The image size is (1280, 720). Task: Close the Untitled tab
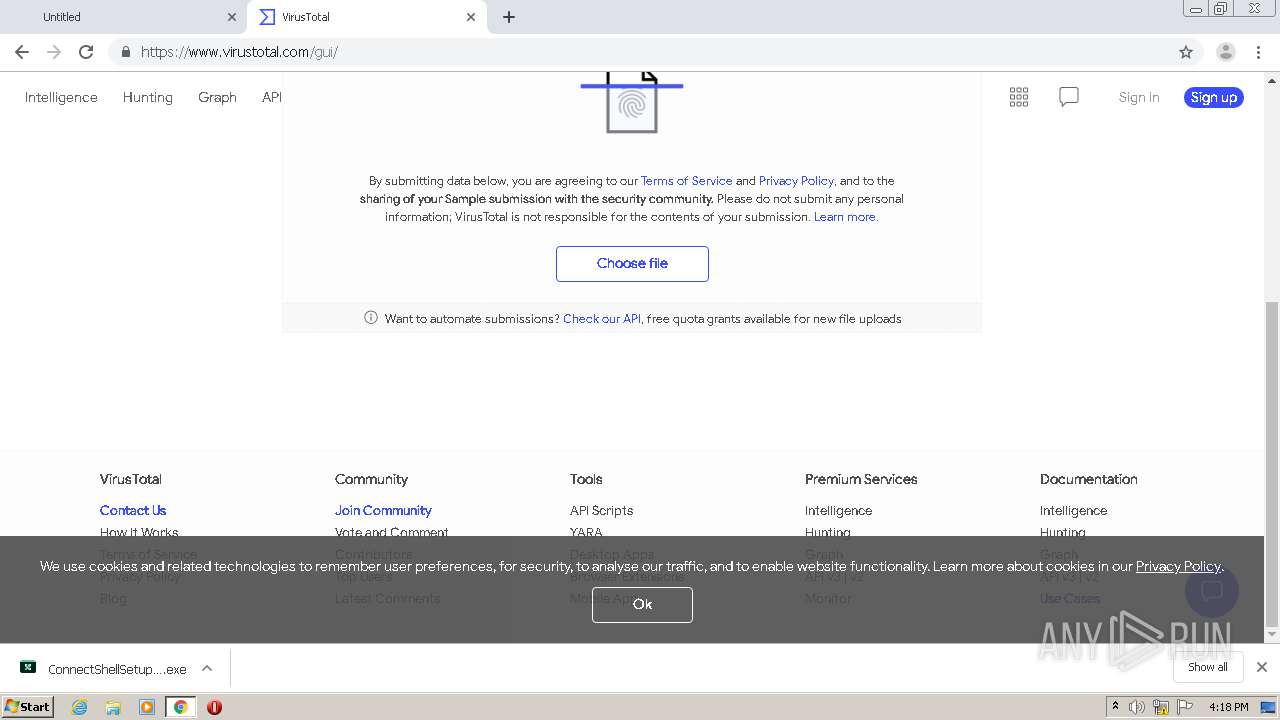(232, 17)
